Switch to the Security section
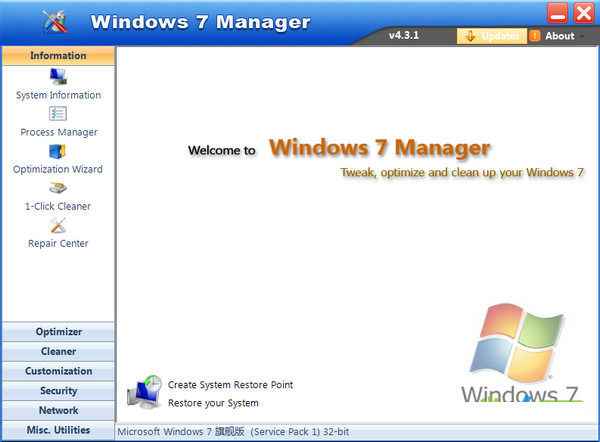This screenshot has width=600, height=442. coord(58,391)
